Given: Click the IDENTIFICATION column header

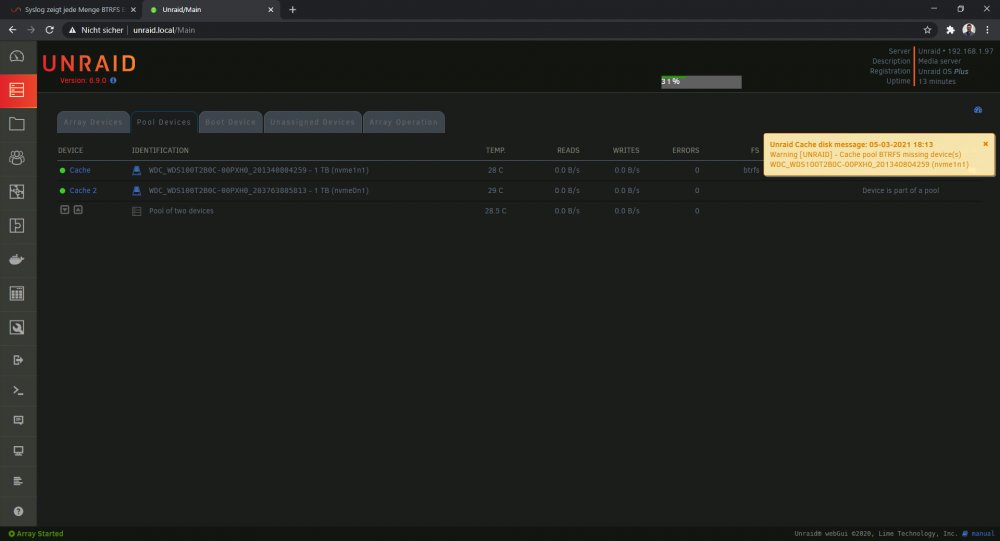Looking at the screenshot, I should pos(160,151).
